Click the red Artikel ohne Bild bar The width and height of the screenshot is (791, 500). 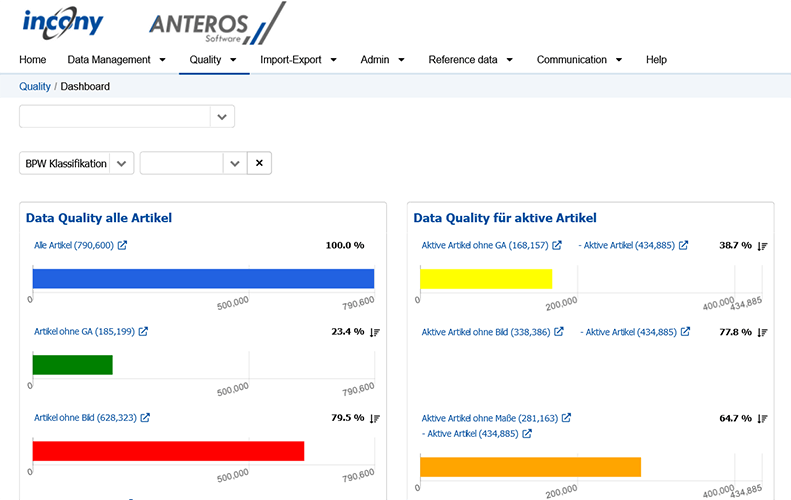click(168, 451)
